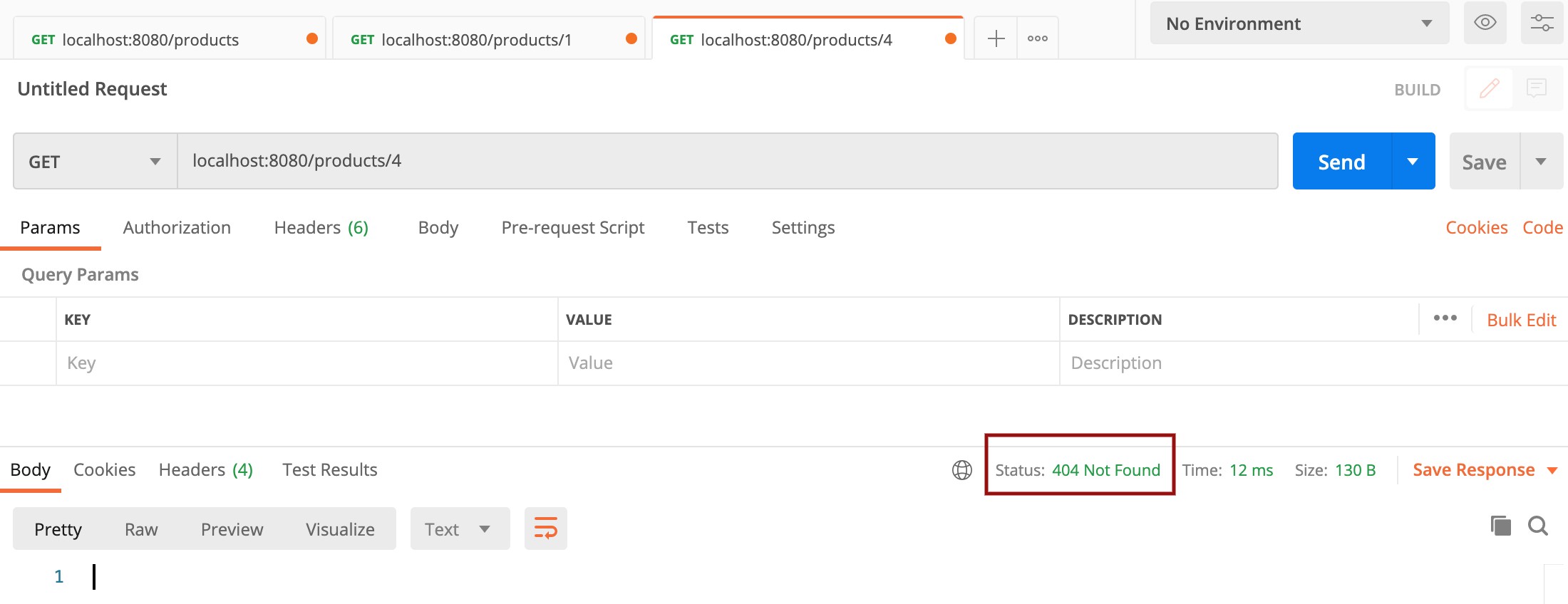Viewport: 1568px width, 604px height.
Task: Open the GET method dropdown
Action: (x=95, y=162)
